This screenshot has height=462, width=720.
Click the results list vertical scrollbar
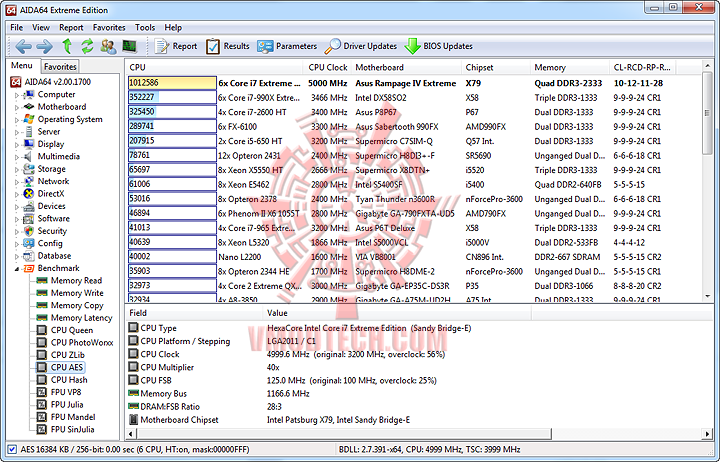[x=707, y=181]
